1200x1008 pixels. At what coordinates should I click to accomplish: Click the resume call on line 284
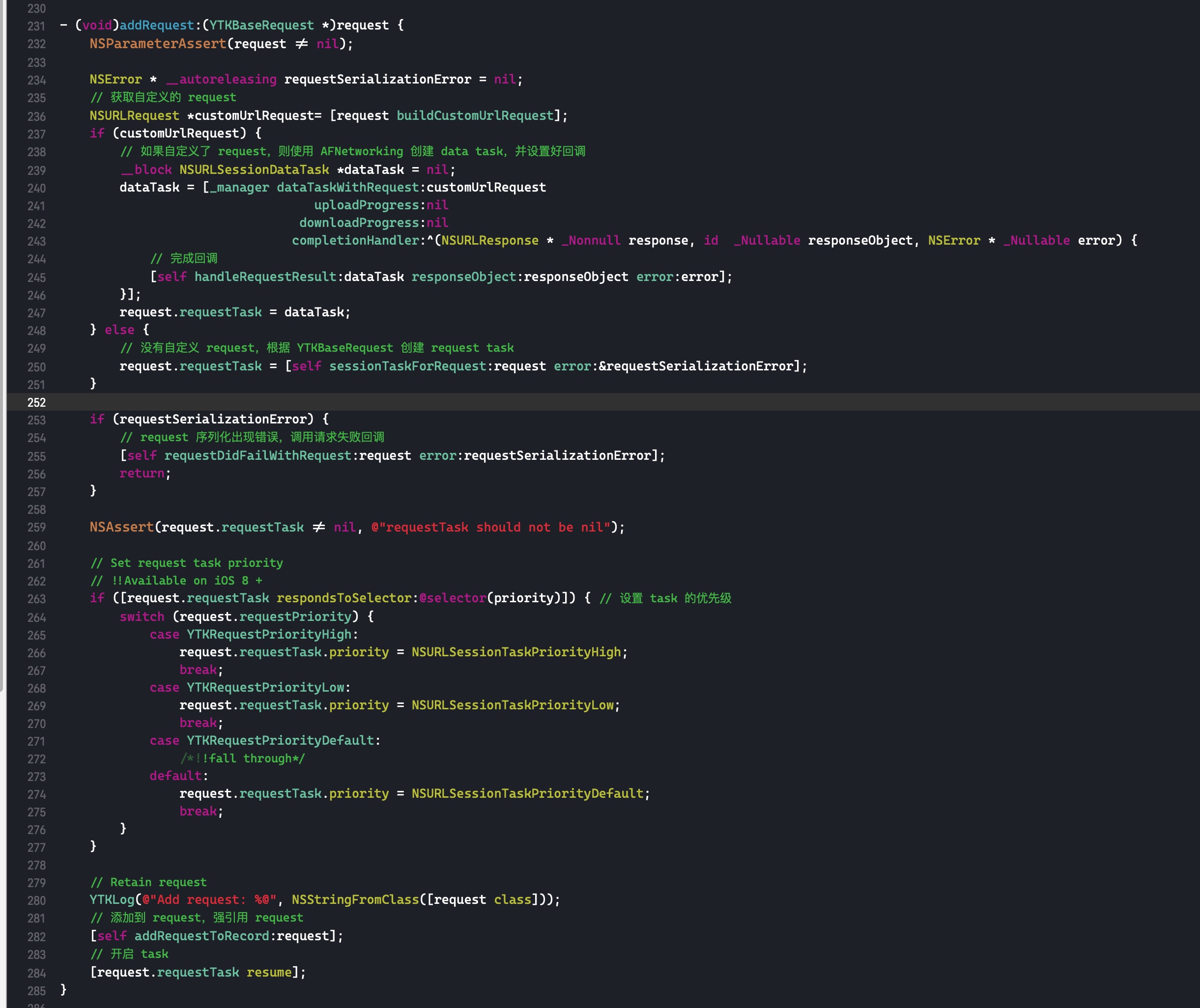click(269, 972)
